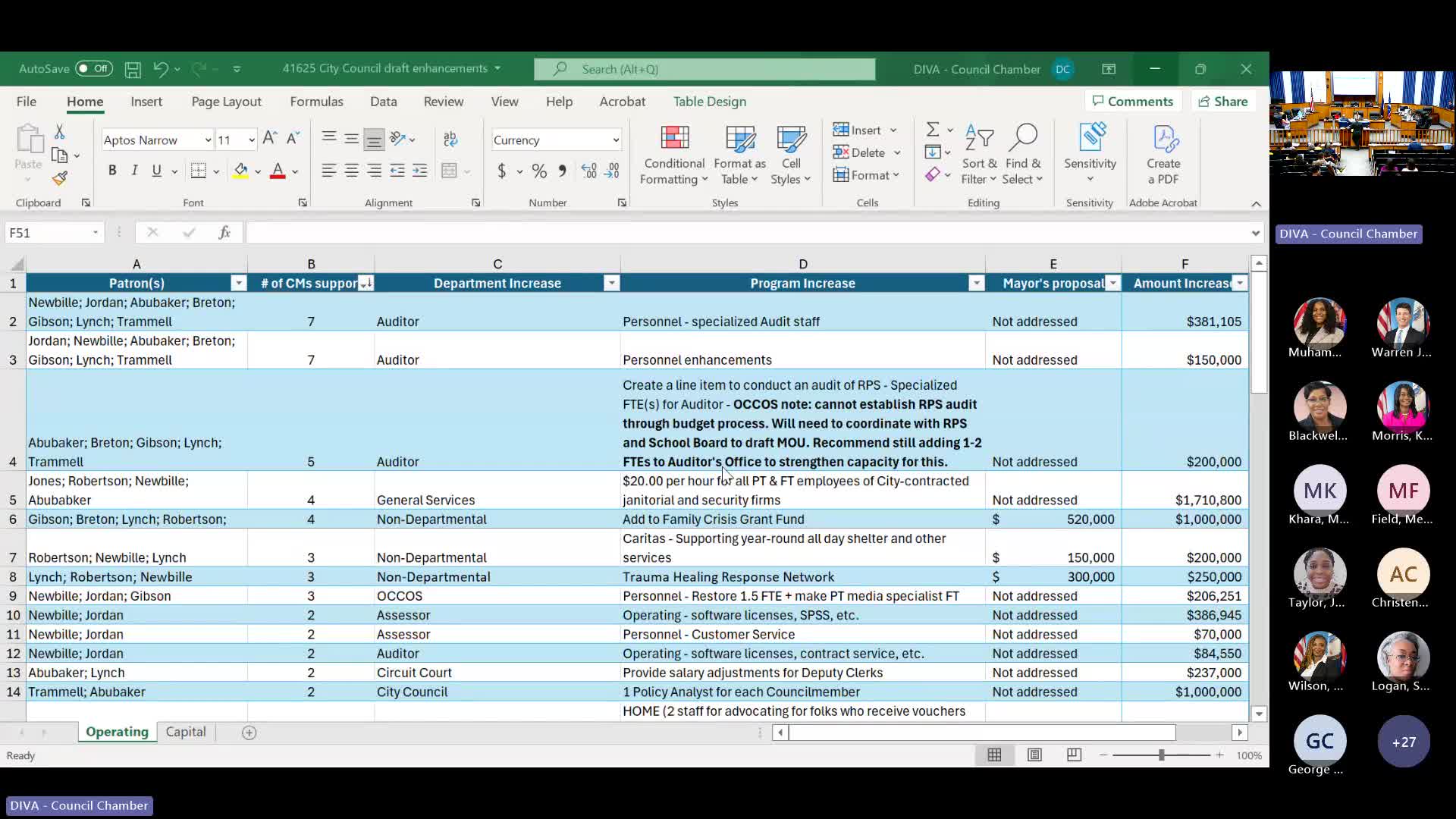Click the Increase Font Size icon

(269, 139)
